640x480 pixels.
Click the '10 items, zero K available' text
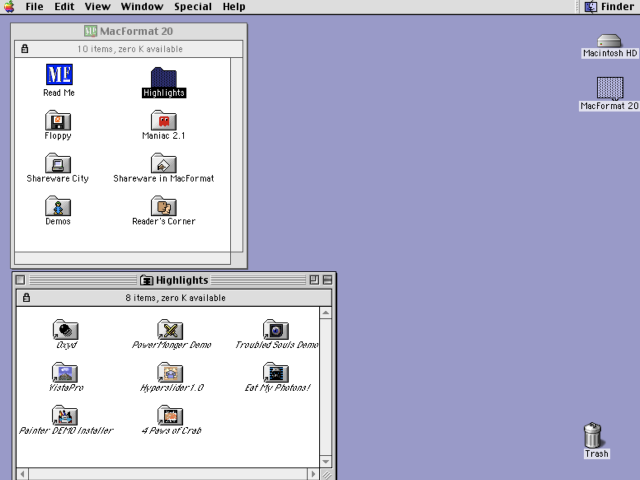(x=130, y=49)
